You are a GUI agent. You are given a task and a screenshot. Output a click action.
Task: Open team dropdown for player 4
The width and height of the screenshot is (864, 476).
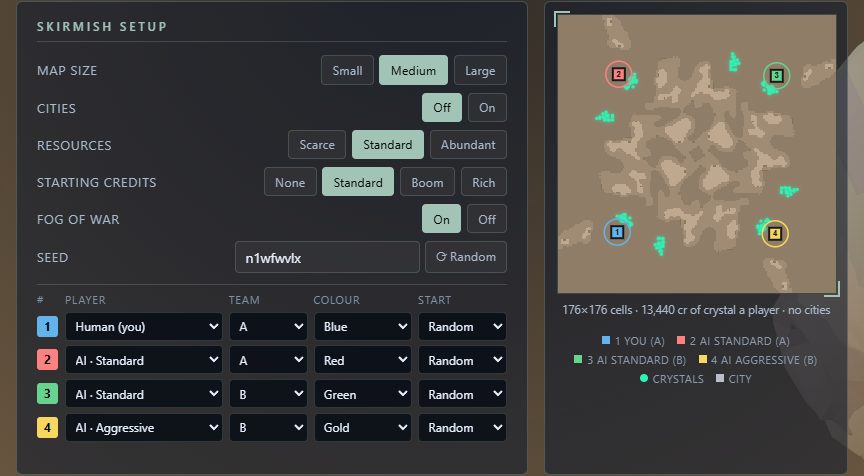[x=268, y=428]
